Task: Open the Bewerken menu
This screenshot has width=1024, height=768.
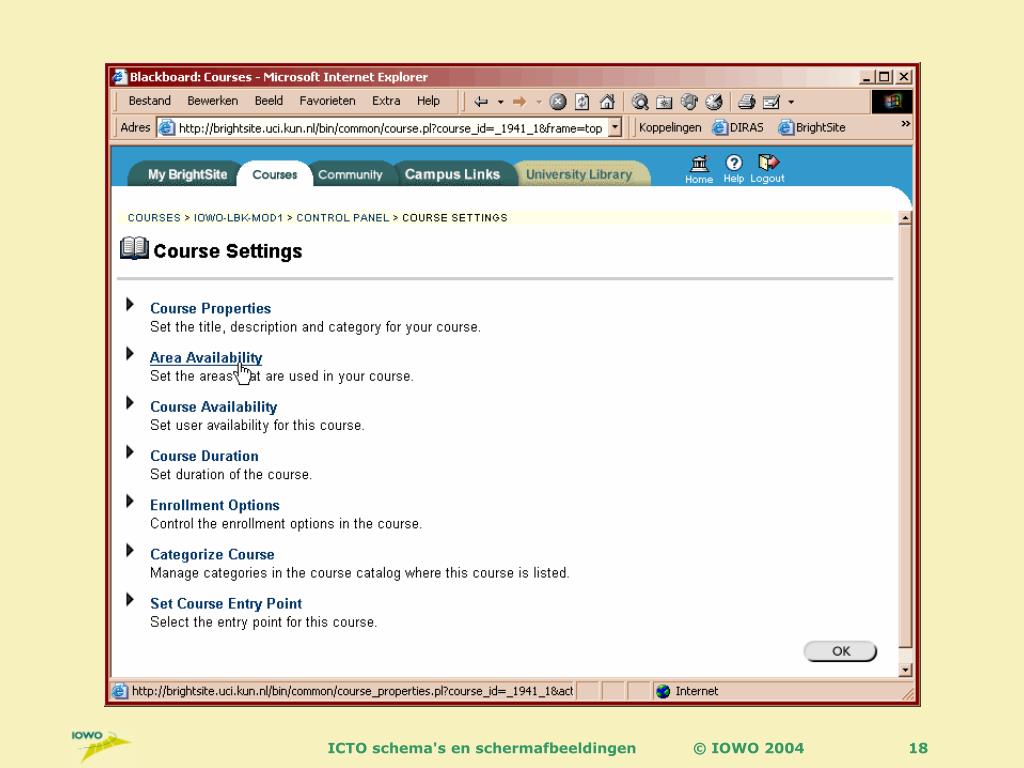Action: tap(212, 101)
